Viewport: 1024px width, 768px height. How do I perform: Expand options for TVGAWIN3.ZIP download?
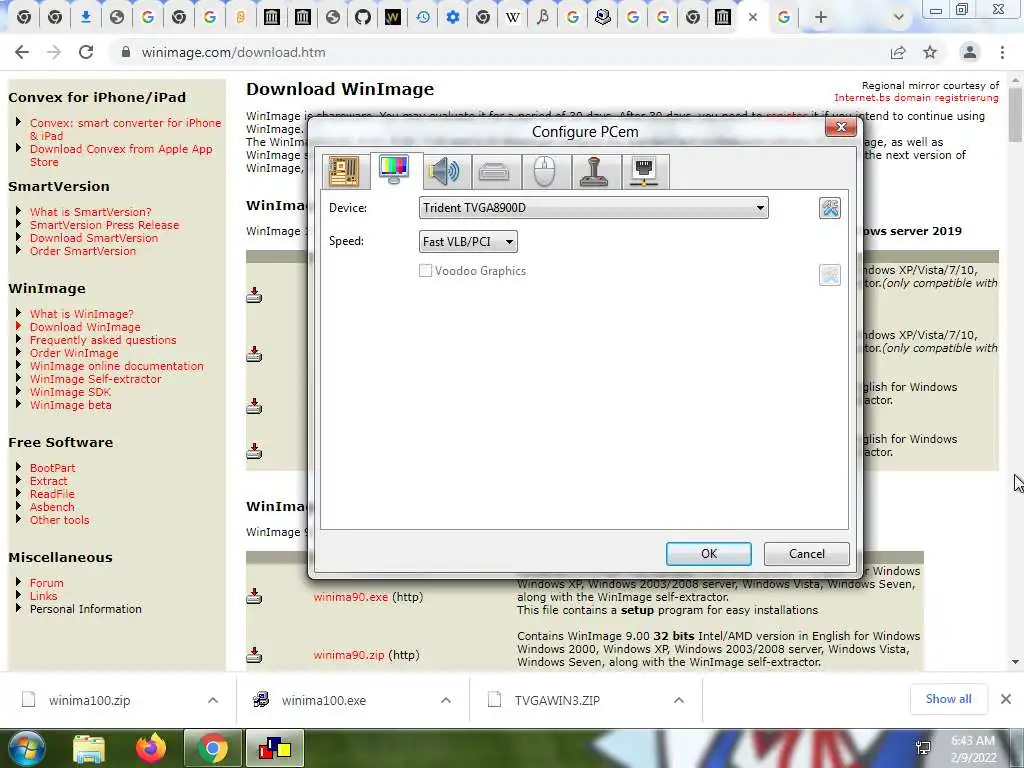tap(679, 700)
